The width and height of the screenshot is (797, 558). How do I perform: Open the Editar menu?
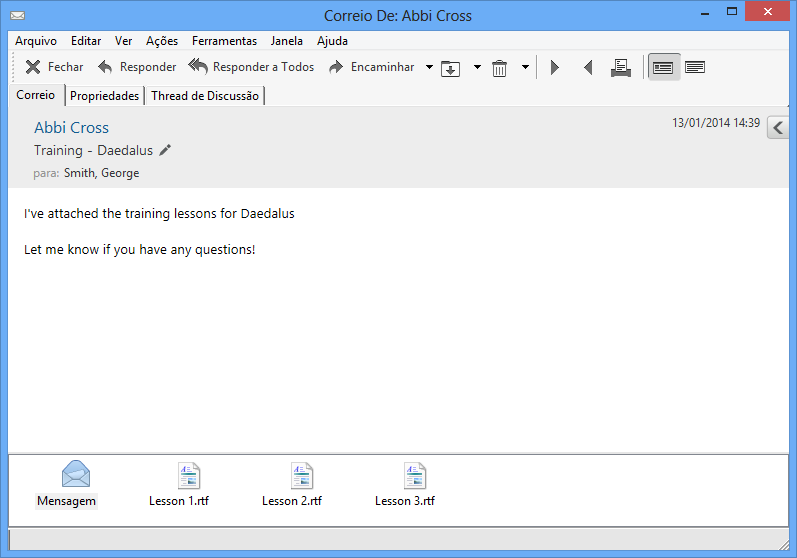click(x=86, y=41)
